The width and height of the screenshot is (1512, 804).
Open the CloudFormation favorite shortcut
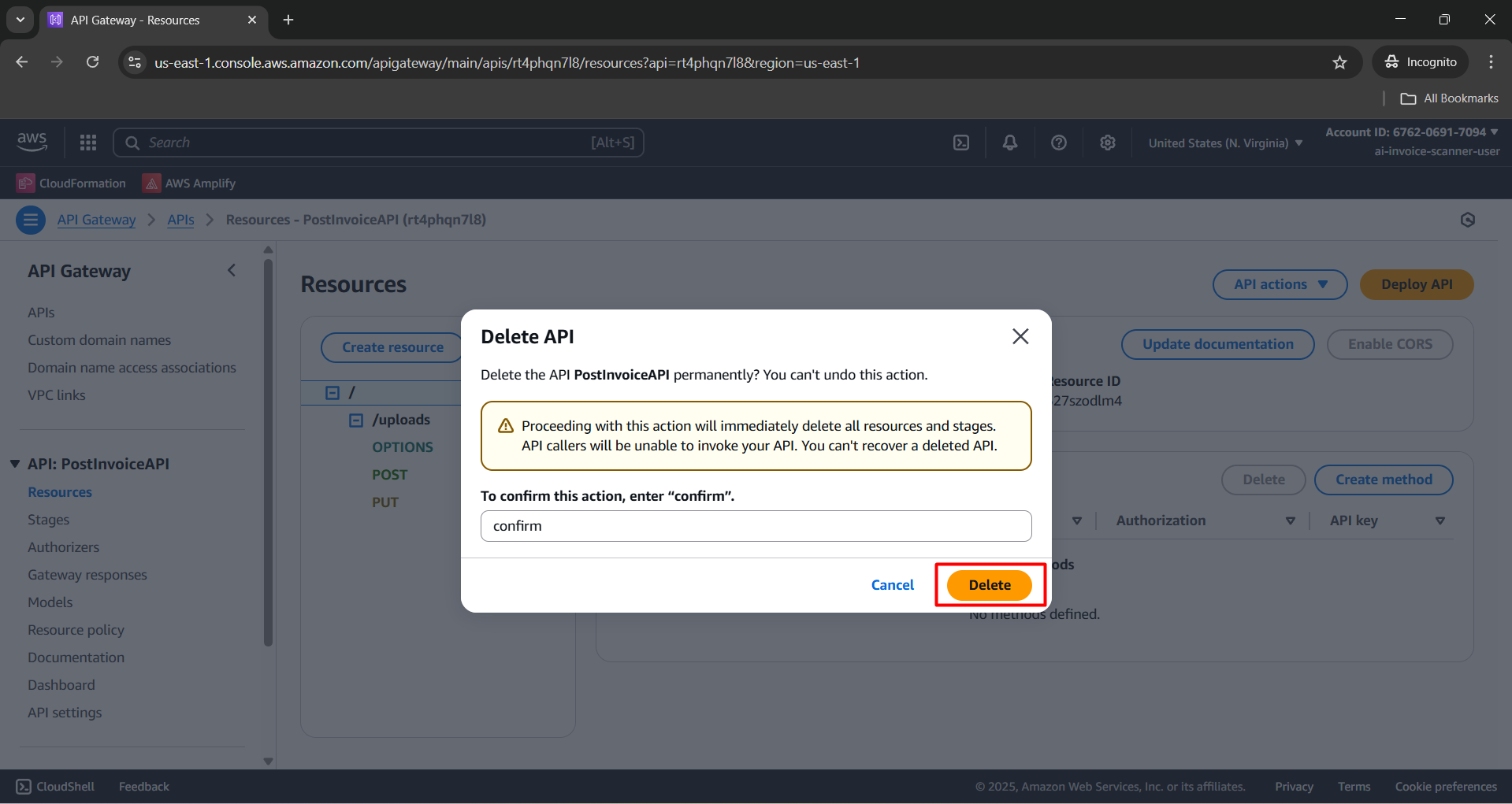[70, 183]
